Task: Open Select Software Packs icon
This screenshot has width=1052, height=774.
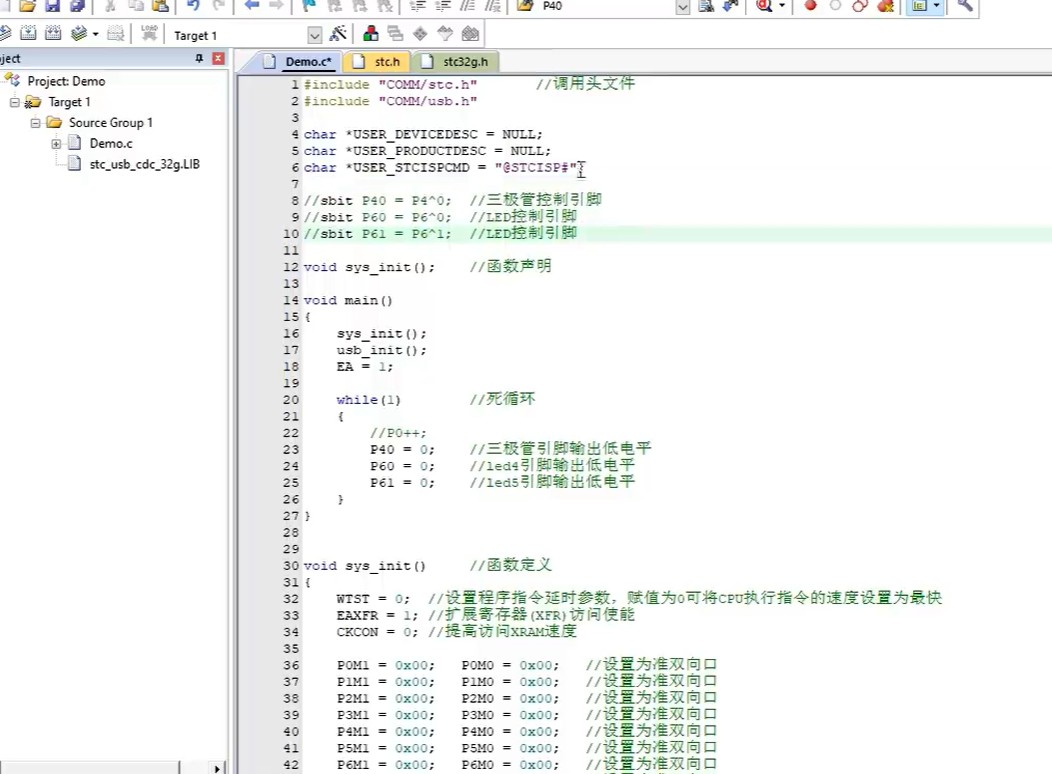Action: coord(445,34)
